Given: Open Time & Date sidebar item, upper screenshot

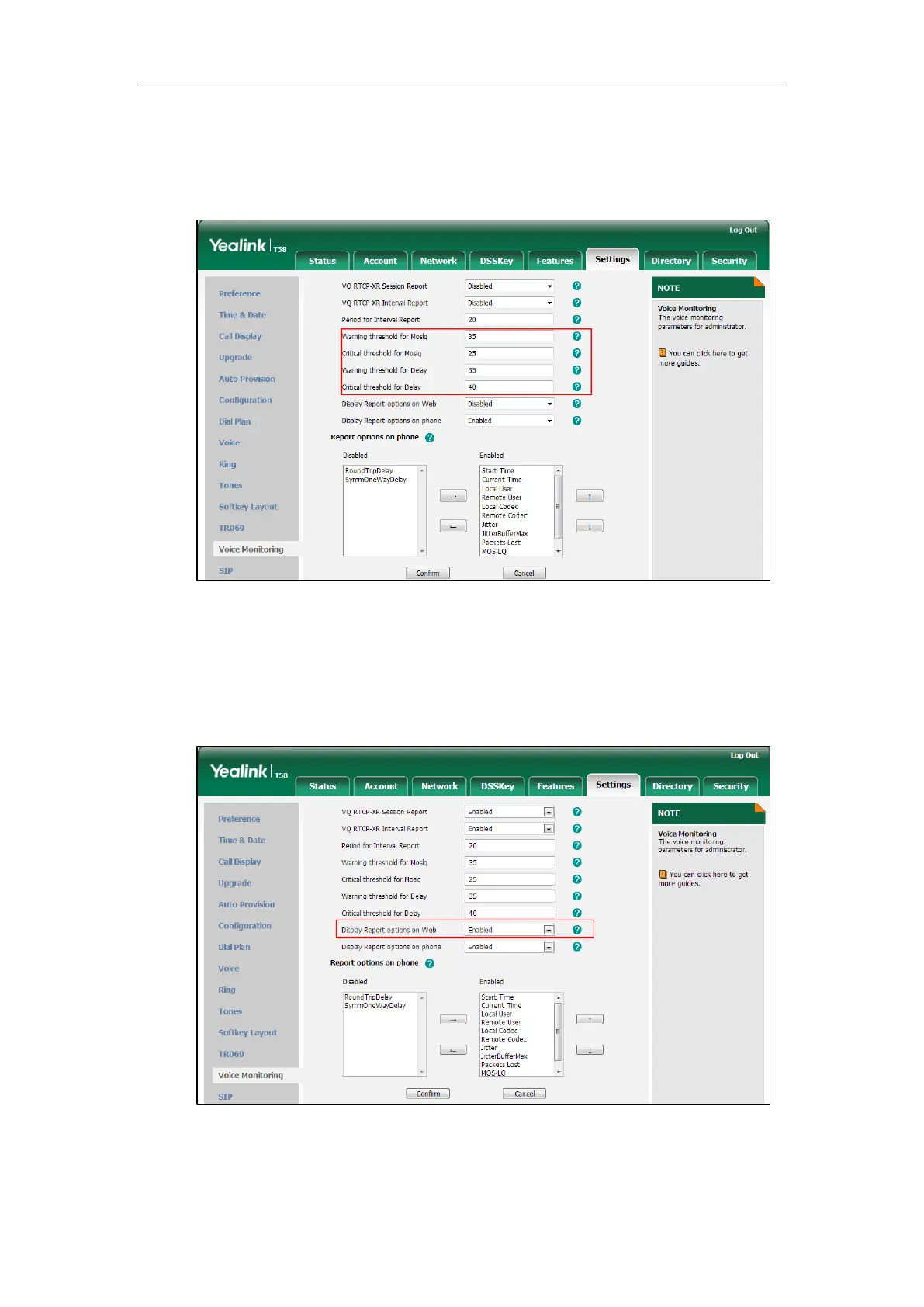Looking at the screenshot, I should pos(242,315).
